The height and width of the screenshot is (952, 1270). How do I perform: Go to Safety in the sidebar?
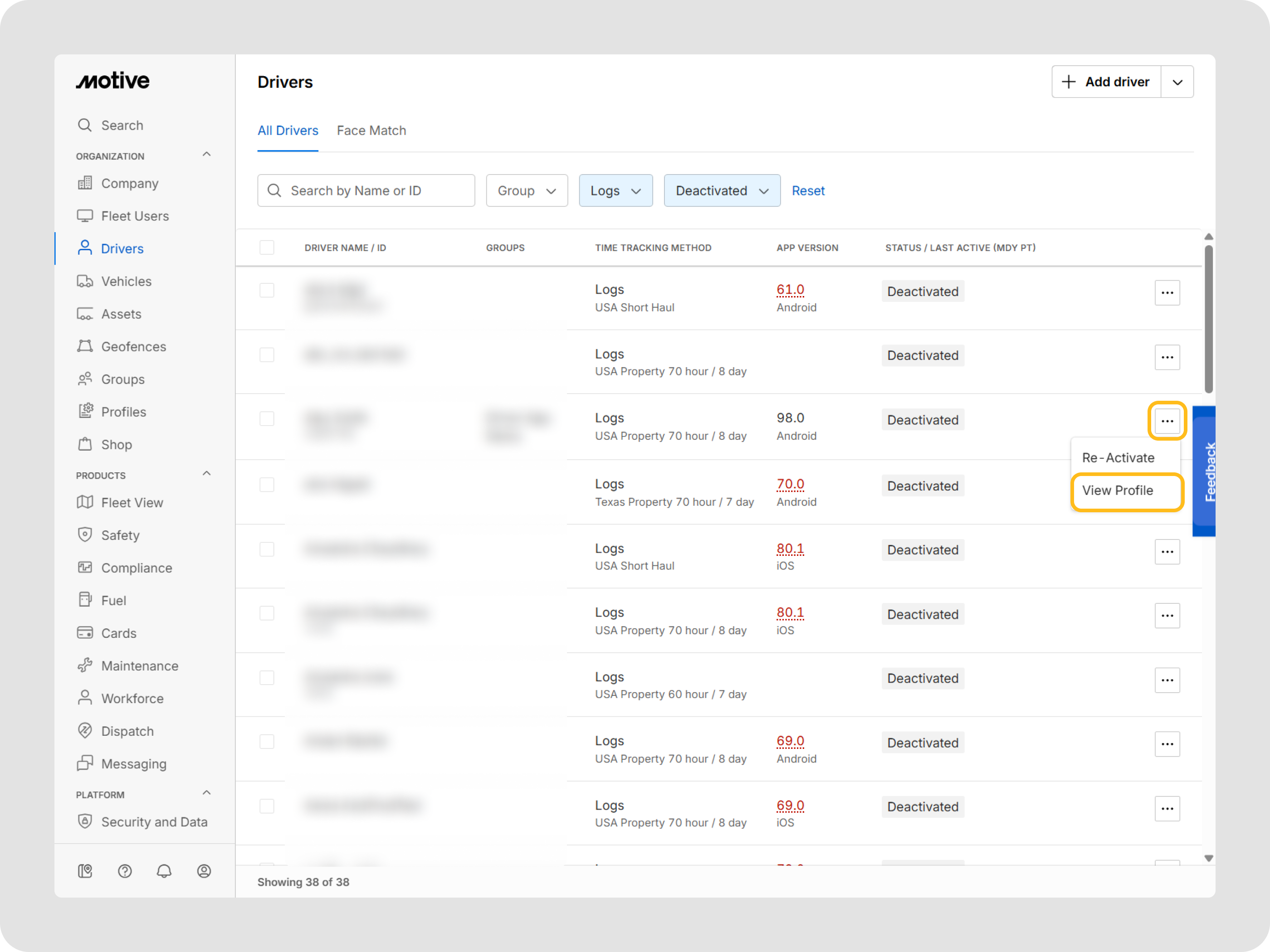120,535
